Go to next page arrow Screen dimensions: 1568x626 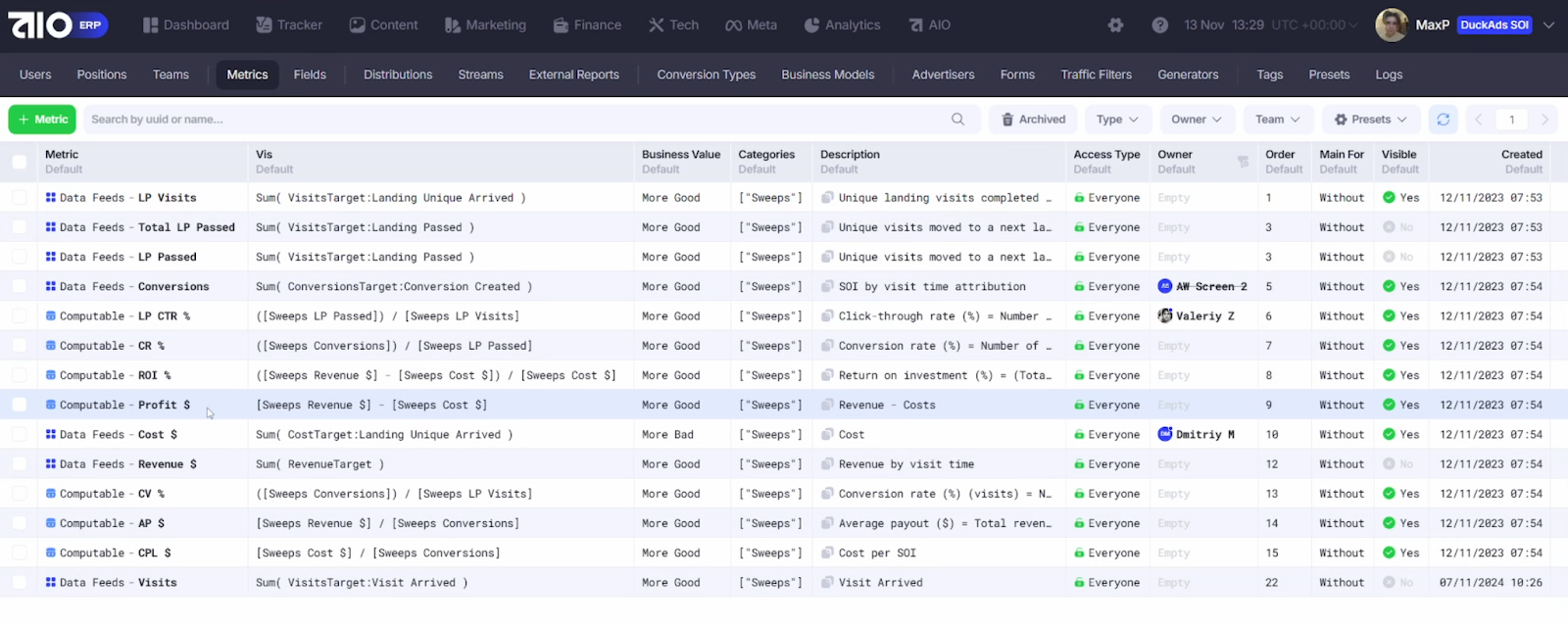(1544, 120)
